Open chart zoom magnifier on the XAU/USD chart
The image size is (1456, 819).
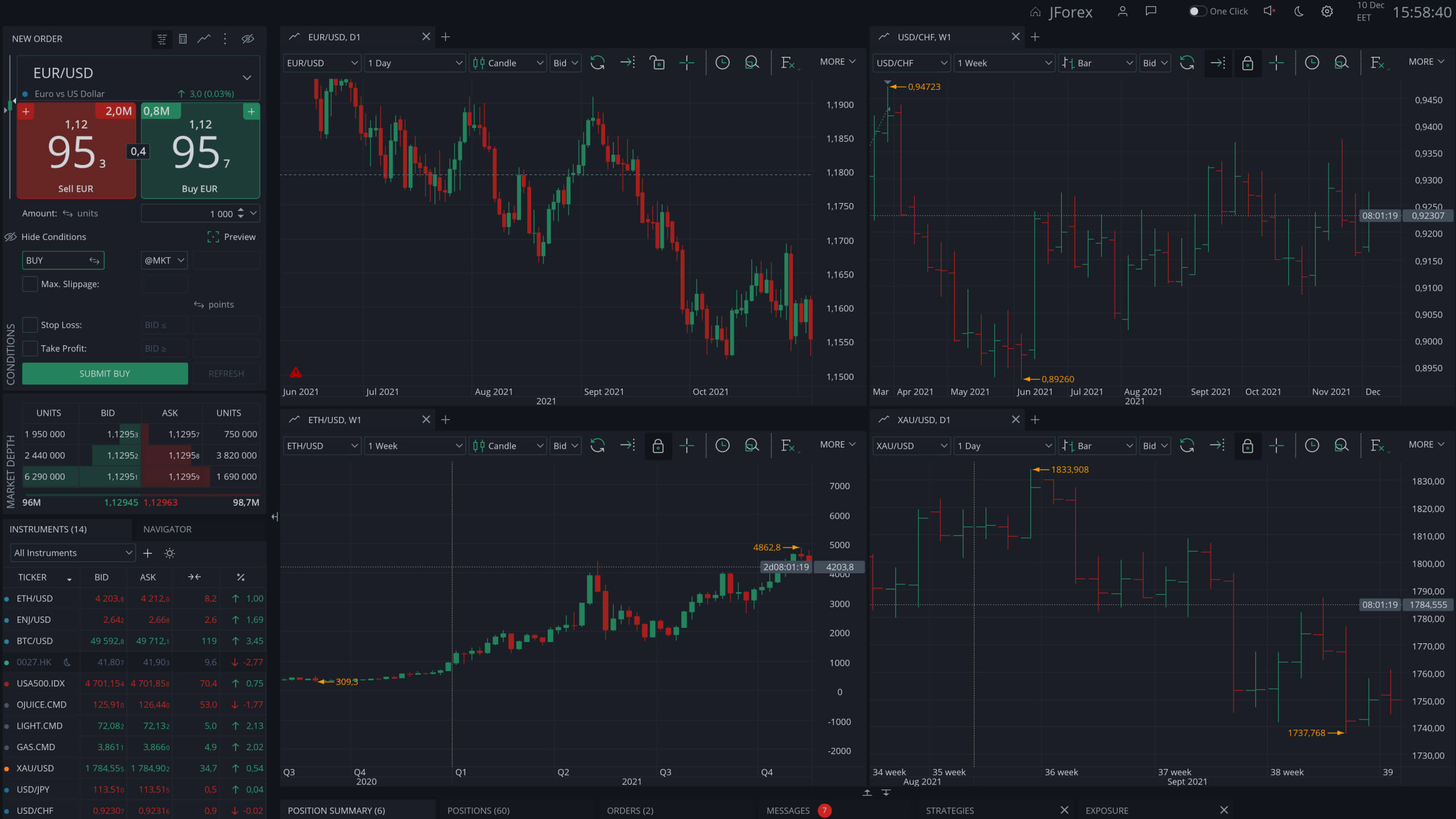[x=1342, y=446]
